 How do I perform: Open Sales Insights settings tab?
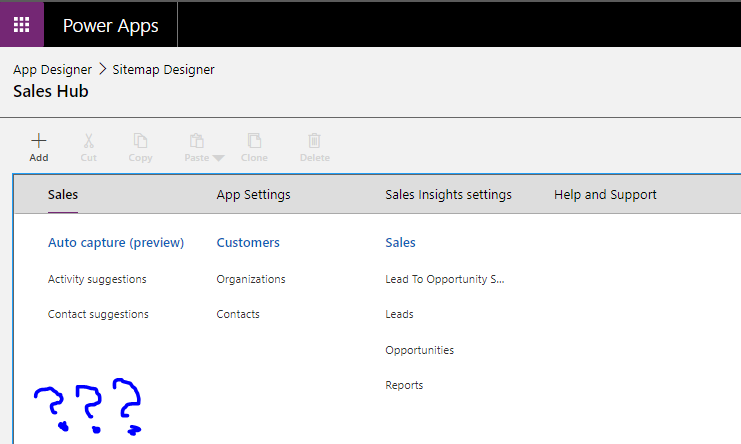tap(448, 195)
